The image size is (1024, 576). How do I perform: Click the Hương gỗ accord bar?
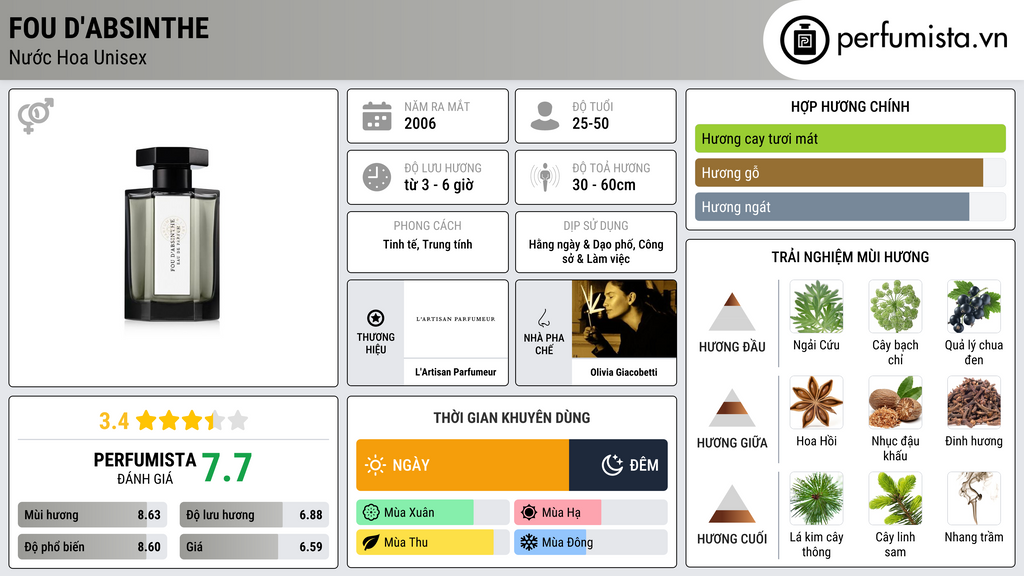click(x=850, y=173)
